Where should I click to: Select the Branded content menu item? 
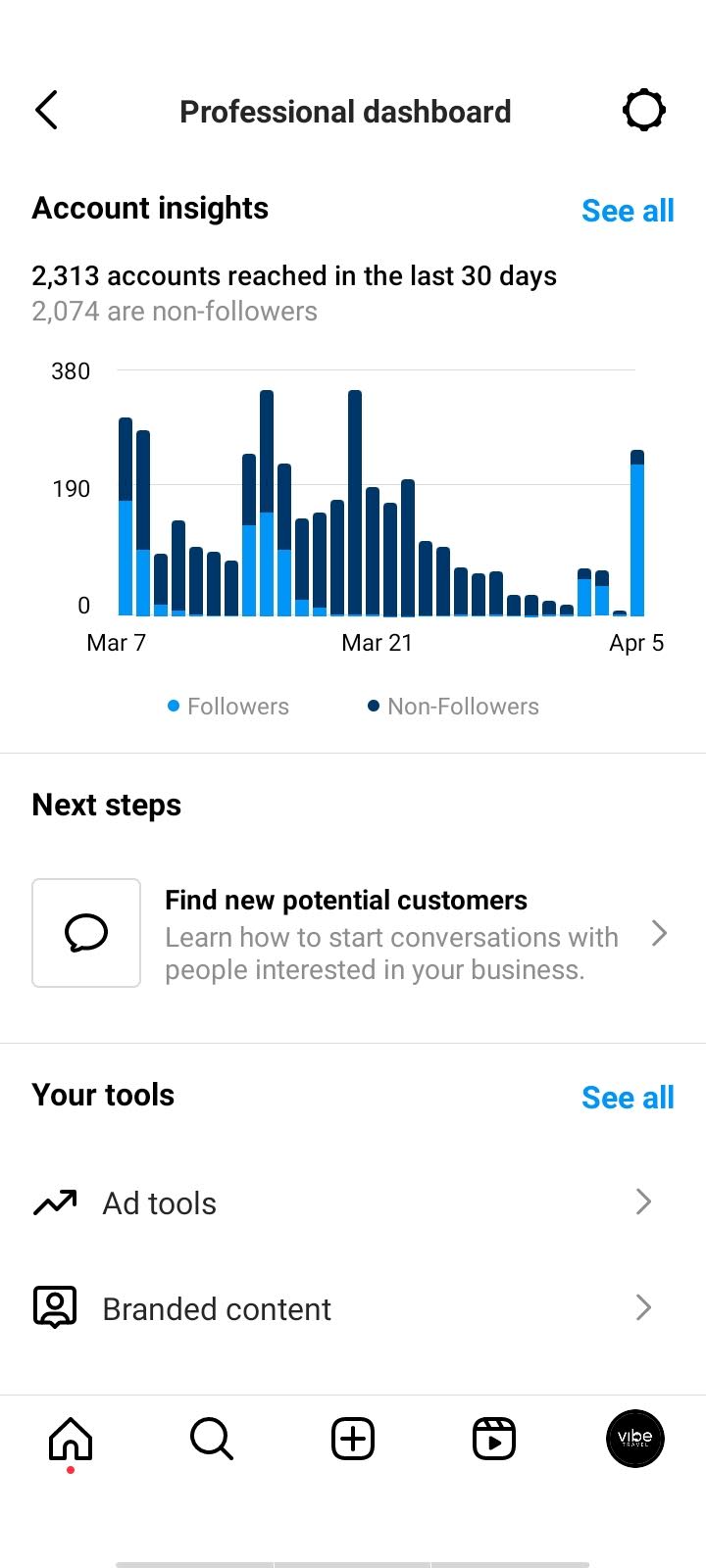(x=353, y=1308)
